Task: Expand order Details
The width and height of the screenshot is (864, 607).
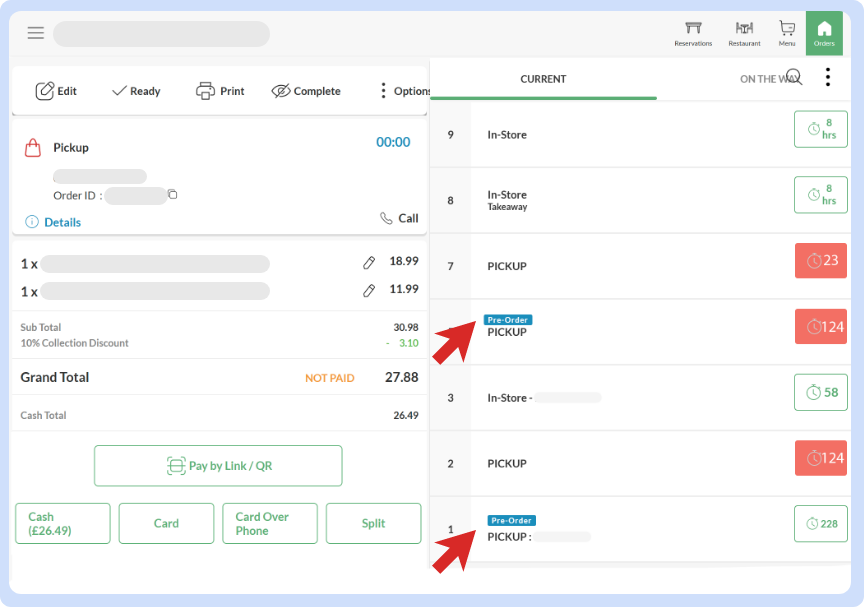Action: coord(53,222)
